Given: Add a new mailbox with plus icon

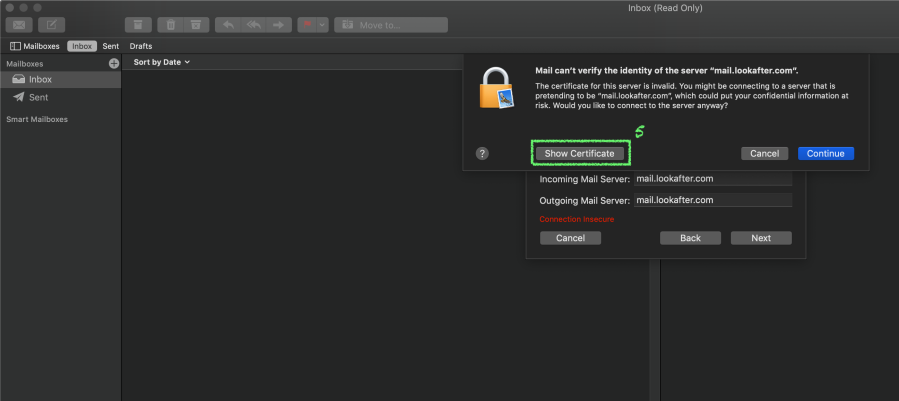Looking at the screenshot, I should point(113,63).
